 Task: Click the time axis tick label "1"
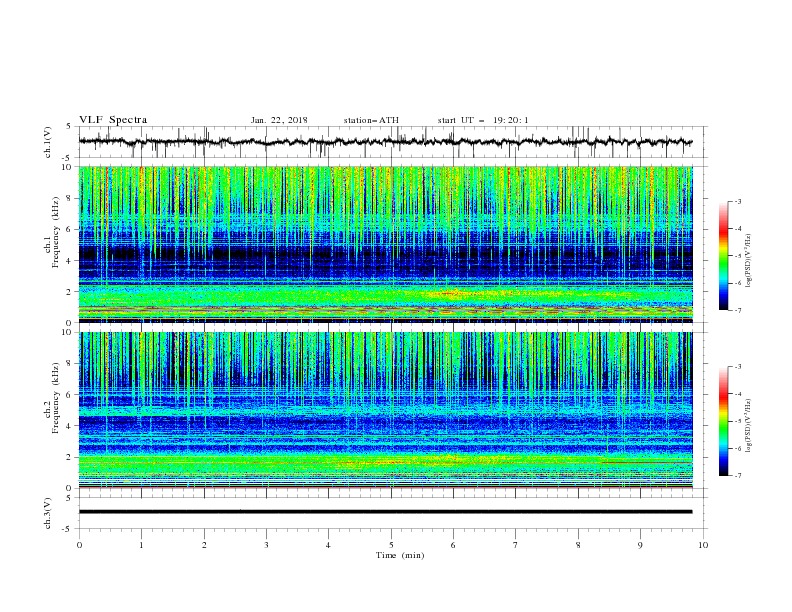pos(141,545)
